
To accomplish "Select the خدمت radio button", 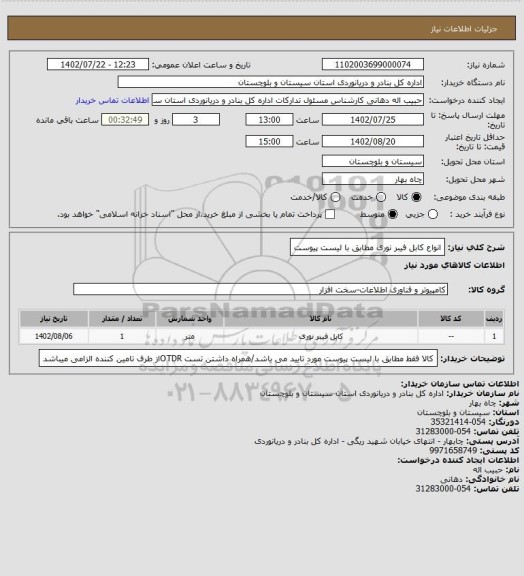I will pos(381,198).
